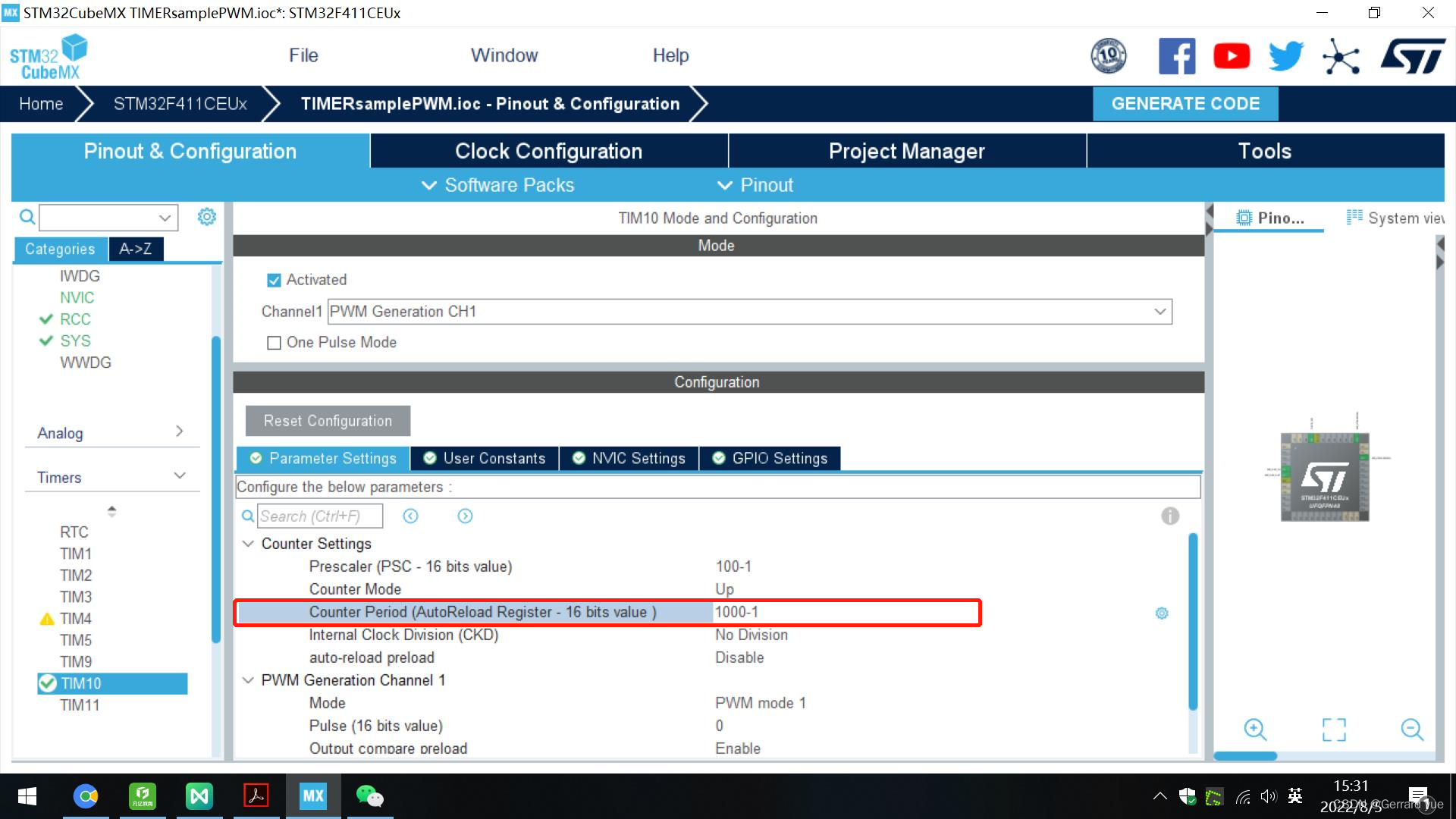1456x819 pixels.
Task: Fit the chip to view icon
Action: (1334, 730)
